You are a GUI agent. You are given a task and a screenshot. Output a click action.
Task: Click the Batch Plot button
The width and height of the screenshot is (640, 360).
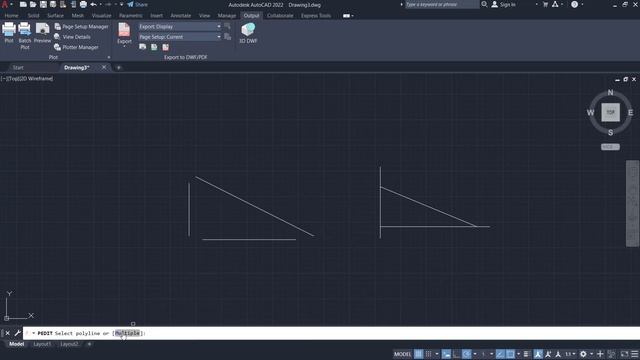24,36
